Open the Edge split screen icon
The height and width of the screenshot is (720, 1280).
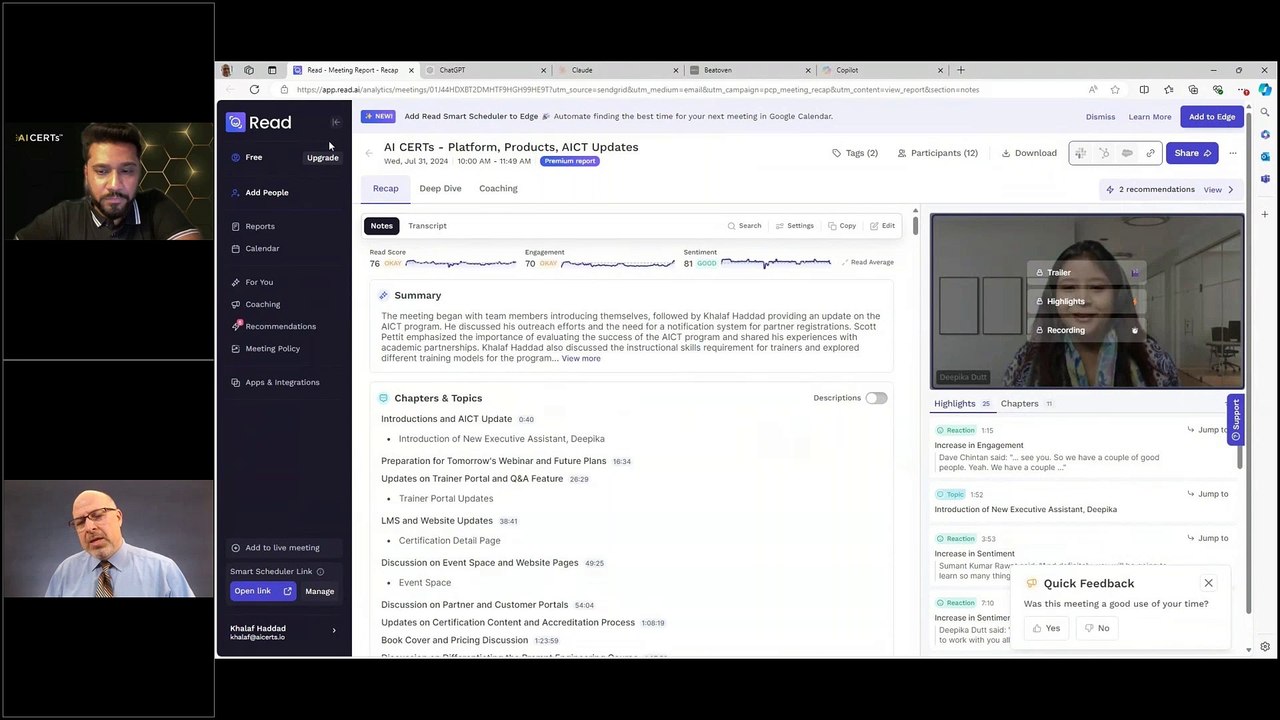tap(1144, 89)
